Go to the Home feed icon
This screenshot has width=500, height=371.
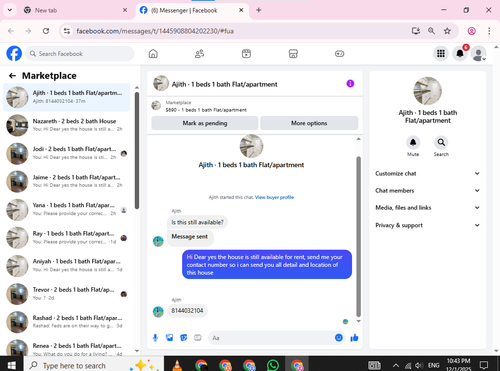pos(153,54)
